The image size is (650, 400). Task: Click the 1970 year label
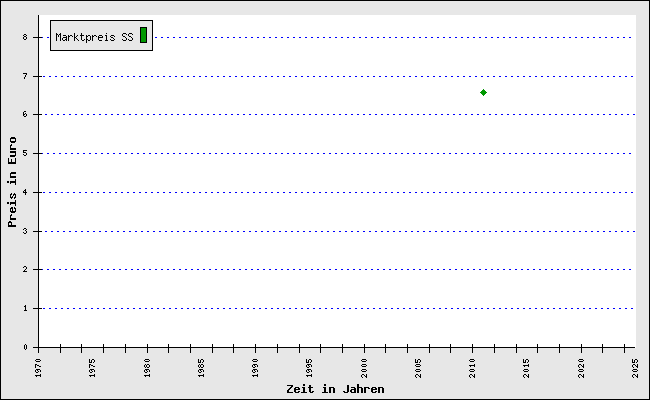click(38, 368)
